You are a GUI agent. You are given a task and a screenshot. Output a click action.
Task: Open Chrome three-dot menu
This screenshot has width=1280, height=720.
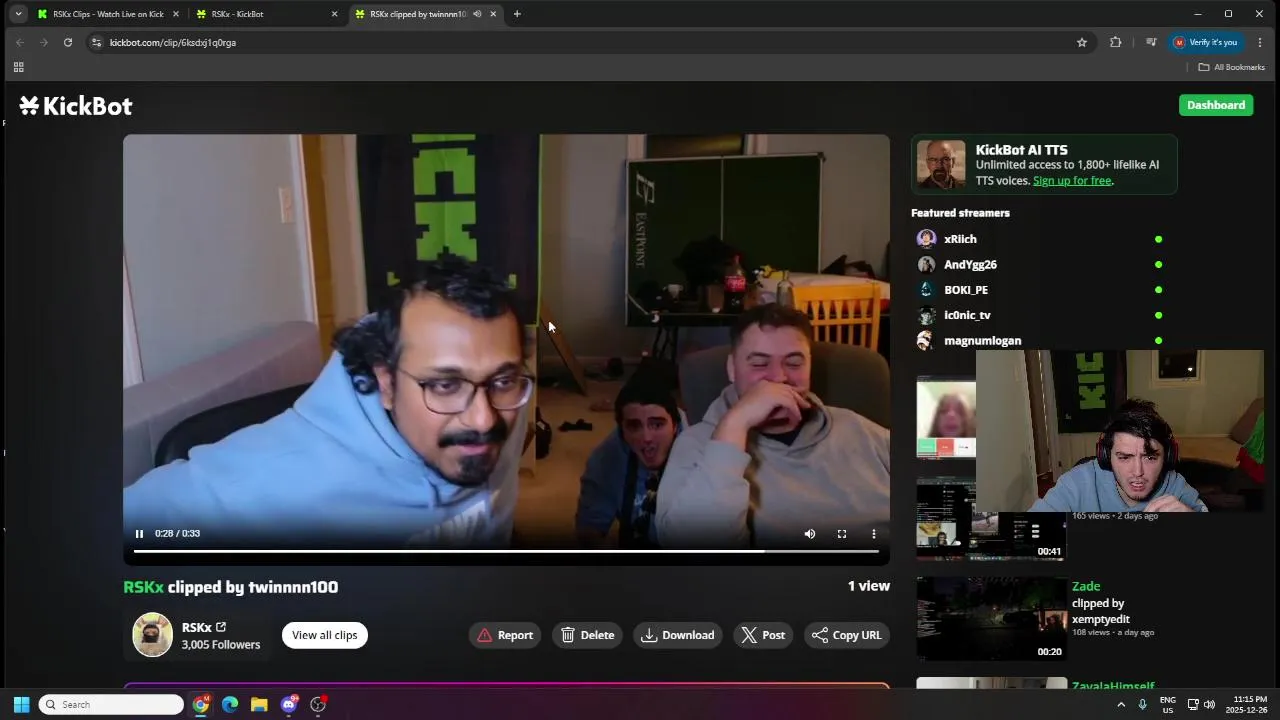(x=1260, y=42)
